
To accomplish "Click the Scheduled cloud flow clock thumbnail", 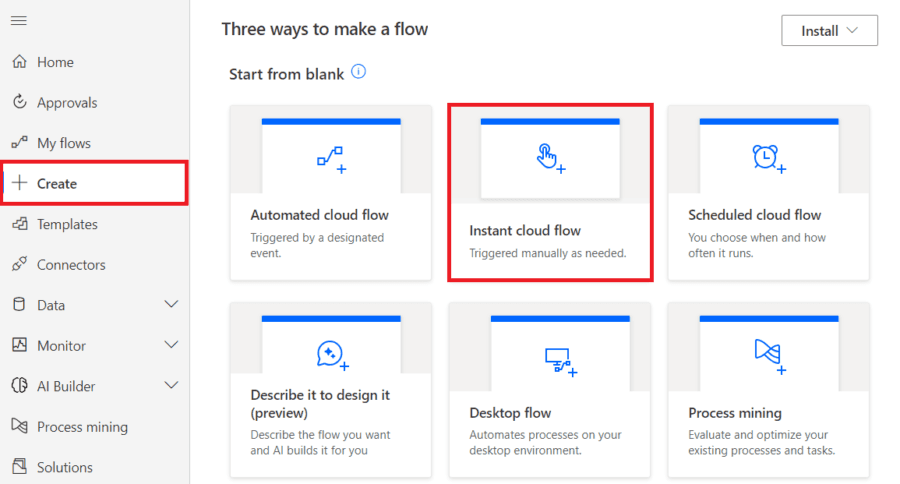I will point(768,157).
